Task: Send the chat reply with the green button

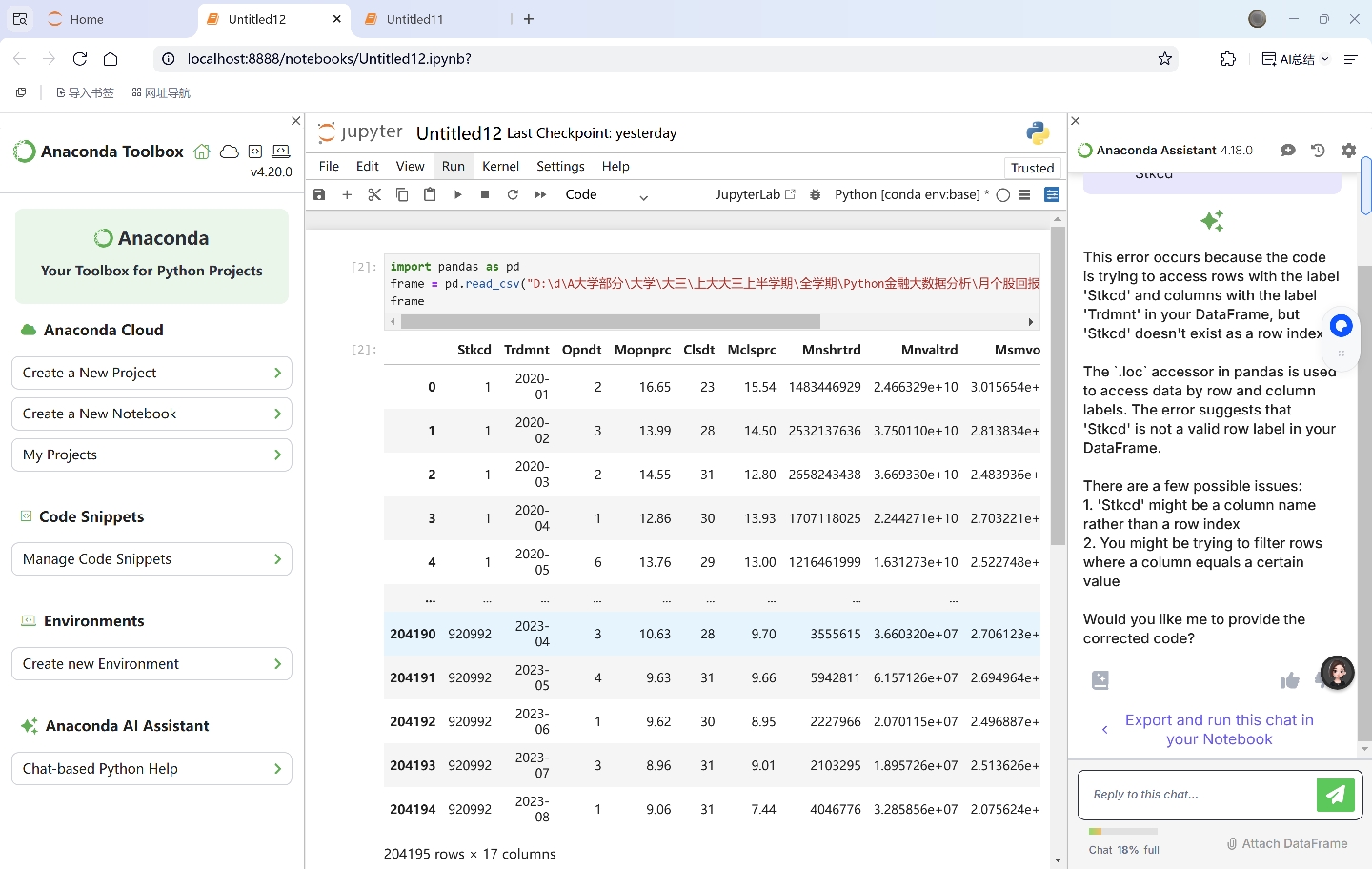Action: point(1335,795)
